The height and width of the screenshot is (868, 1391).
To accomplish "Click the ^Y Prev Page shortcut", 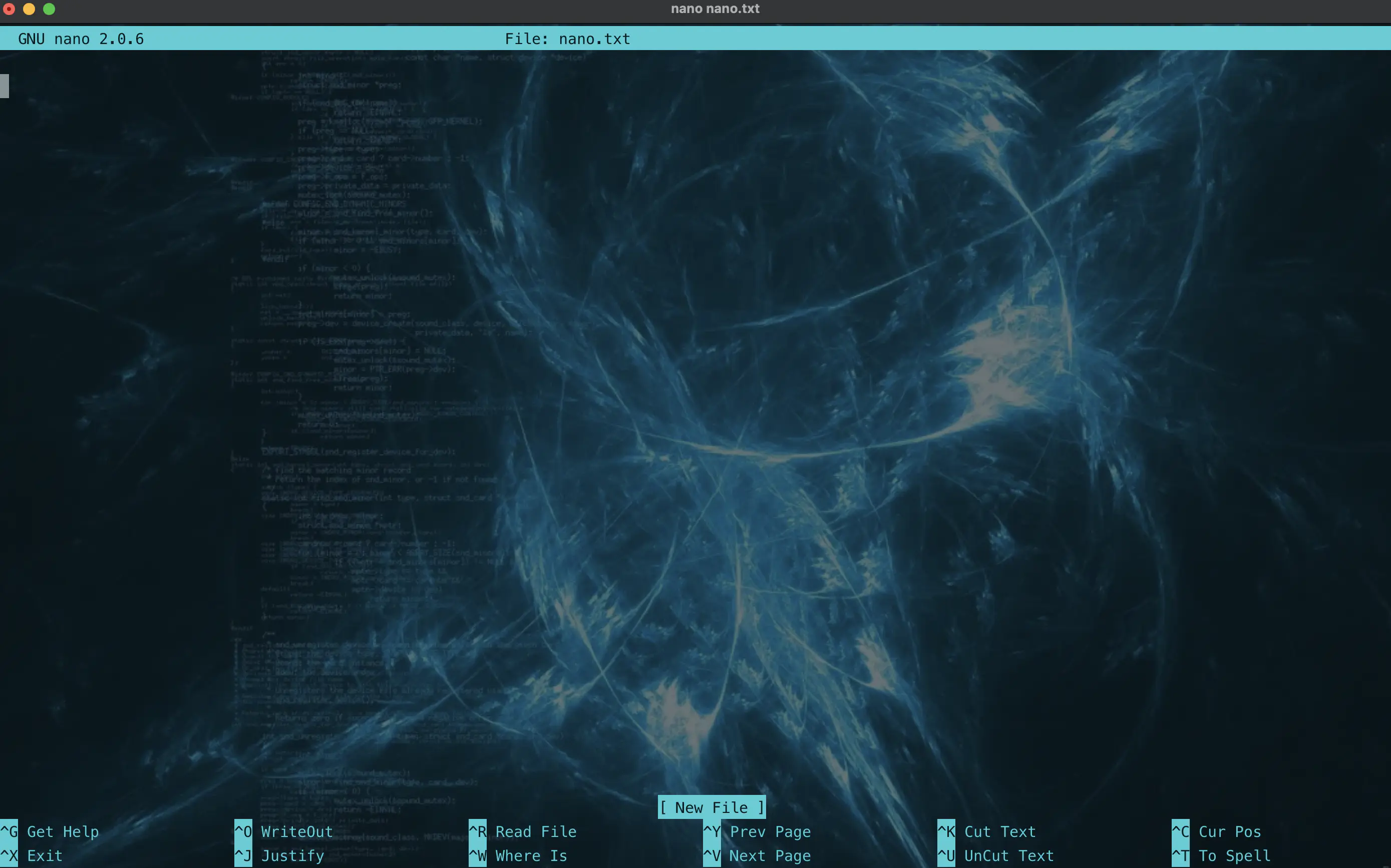I will click(x=757, y=831).
